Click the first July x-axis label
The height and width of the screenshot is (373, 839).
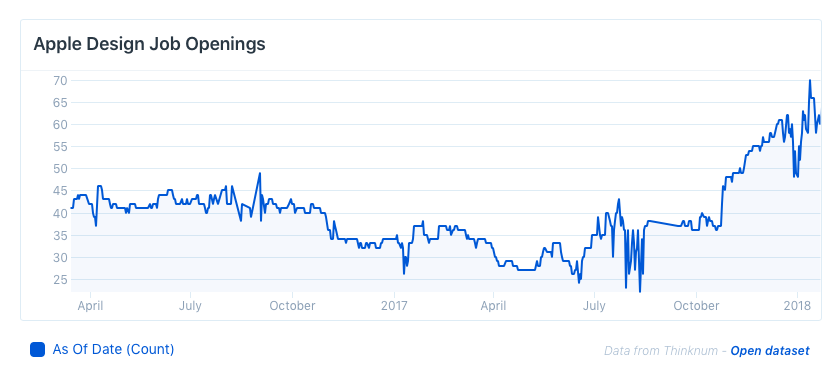pyautogui.click(x=190, y=306)
